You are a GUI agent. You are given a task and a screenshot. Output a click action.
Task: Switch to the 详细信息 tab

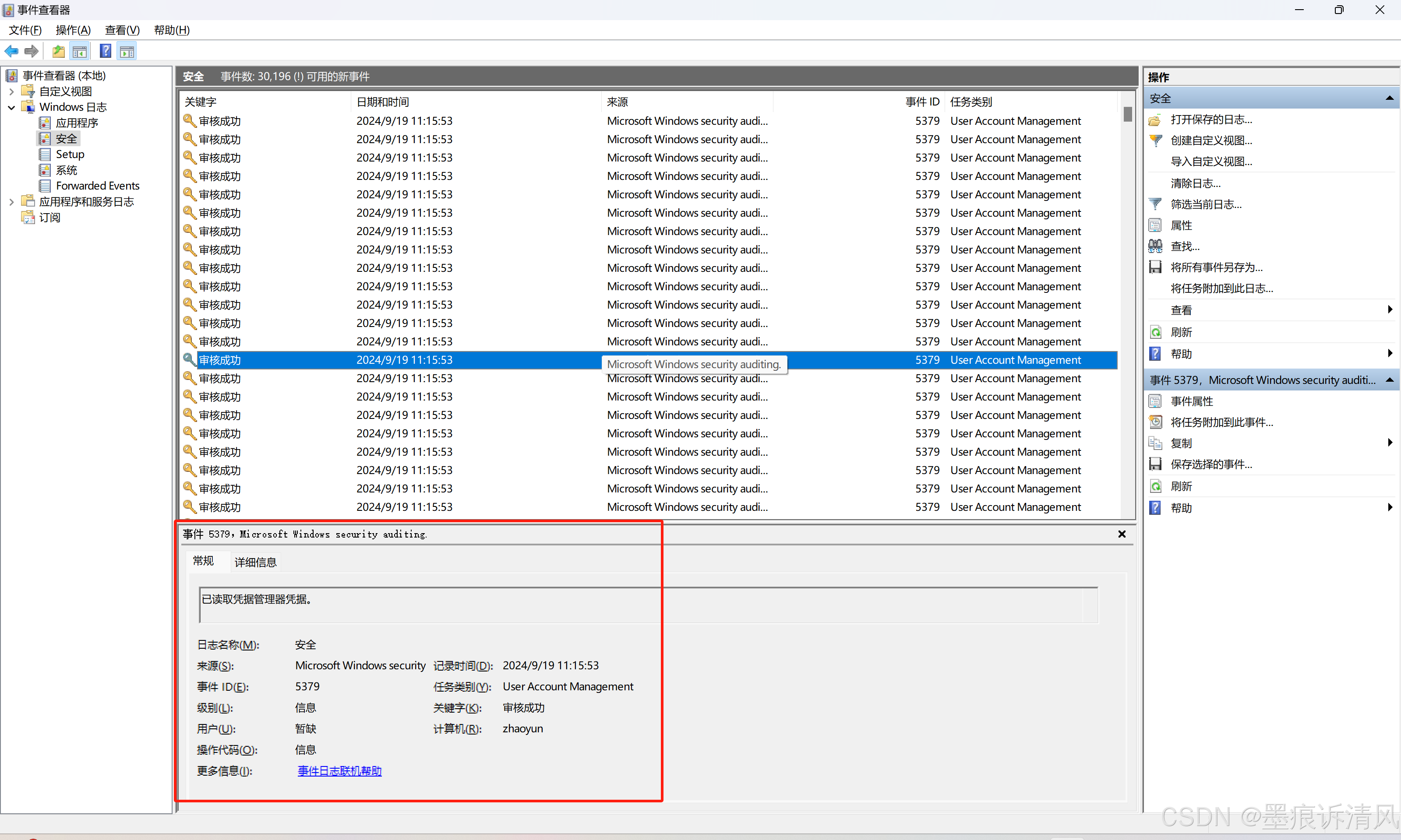[x=255, y=562]
